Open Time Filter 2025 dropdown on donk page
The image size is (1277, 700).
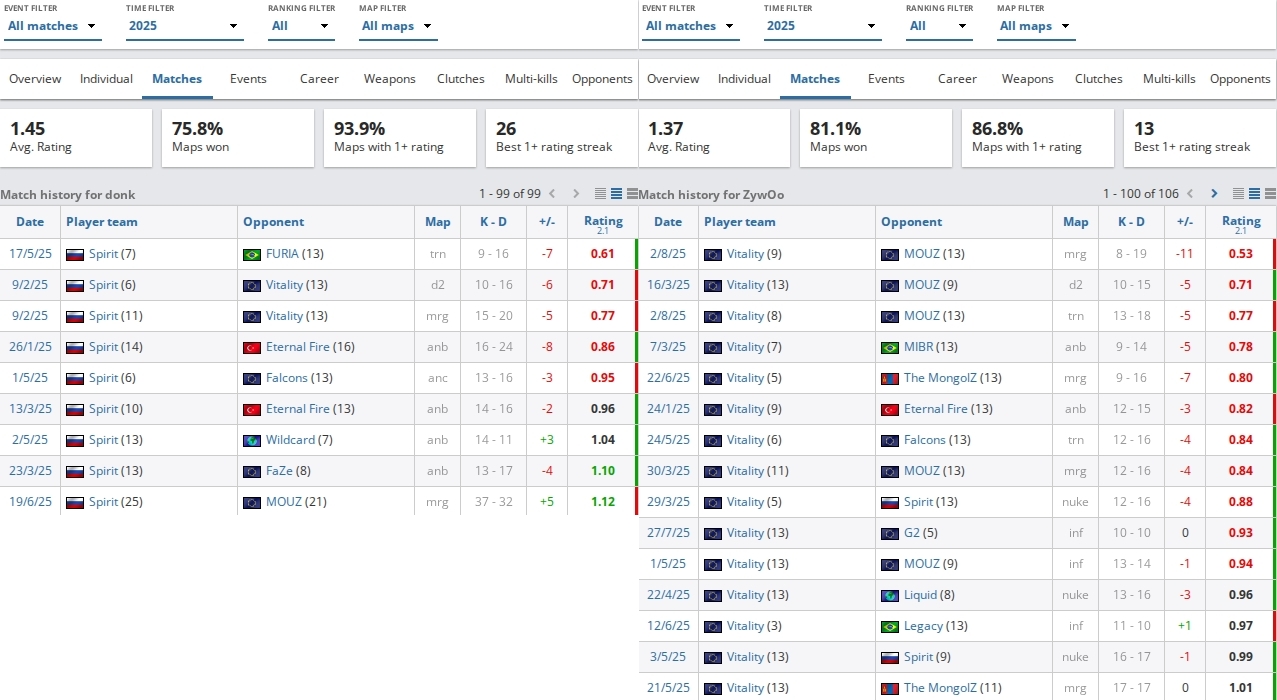[185, 26]
